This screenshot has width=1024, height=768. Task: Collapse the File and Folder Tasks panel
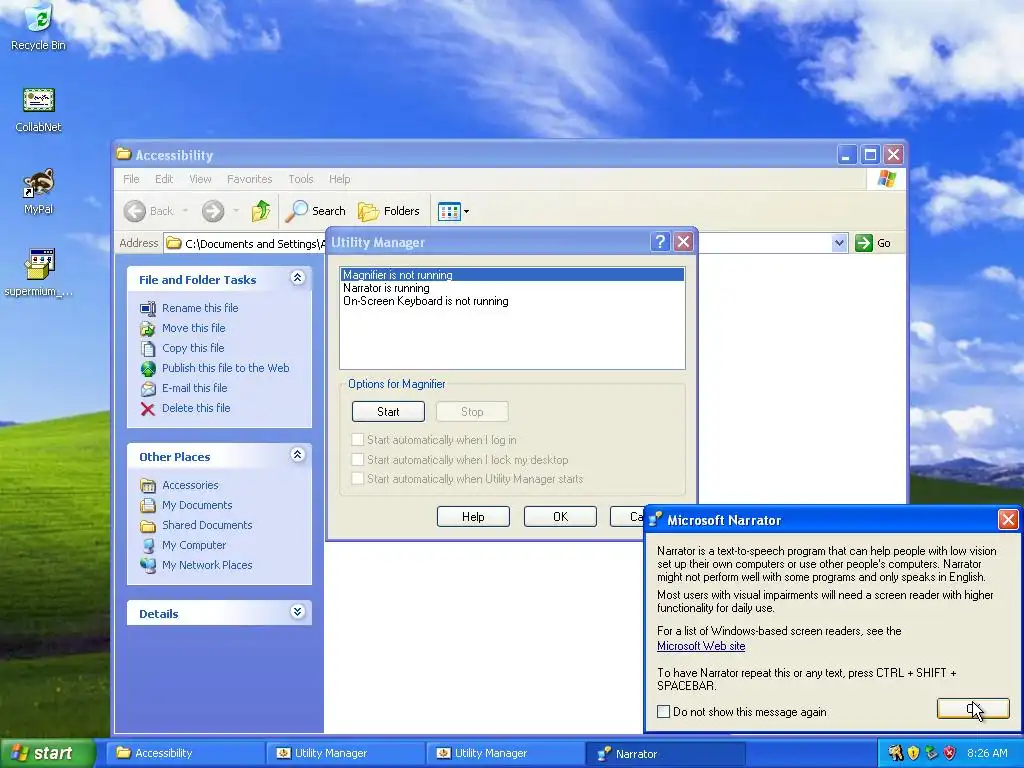(x=297, y=278)
